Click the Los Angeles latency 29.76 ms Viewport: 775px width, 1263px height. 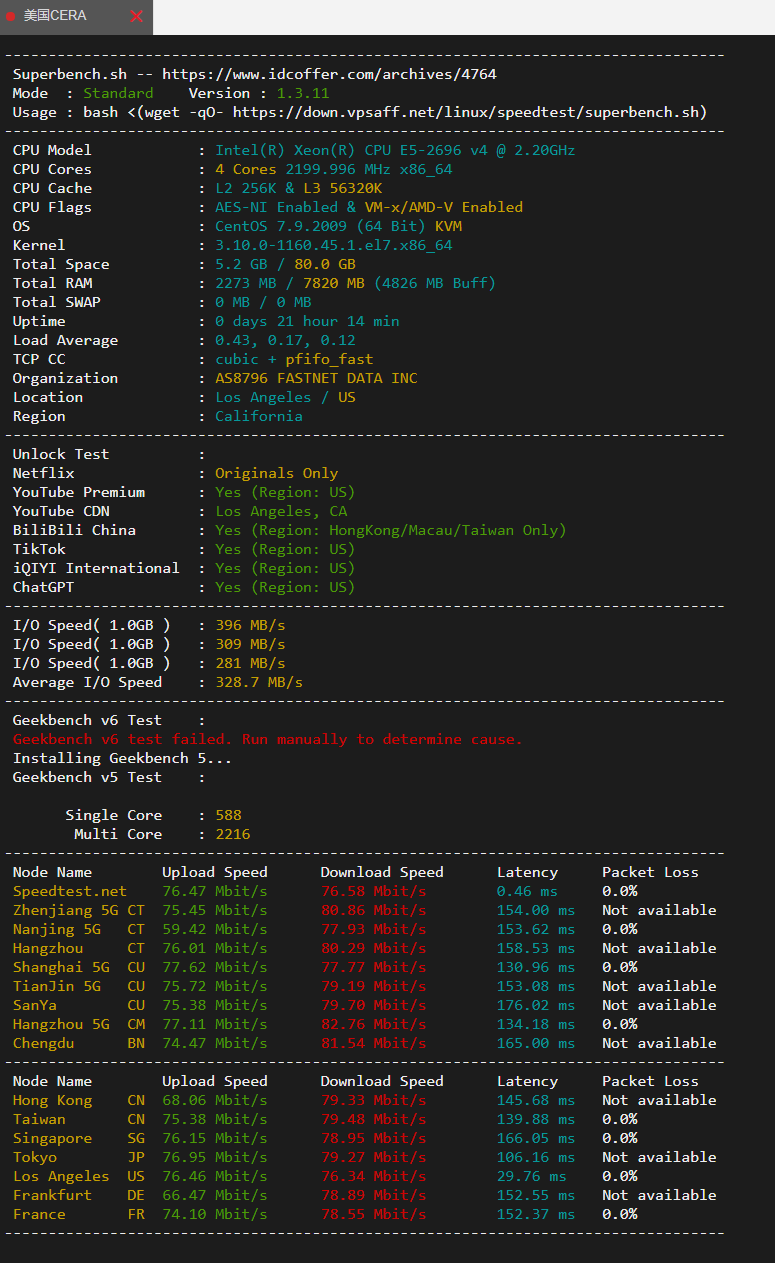coord(531,1176)
